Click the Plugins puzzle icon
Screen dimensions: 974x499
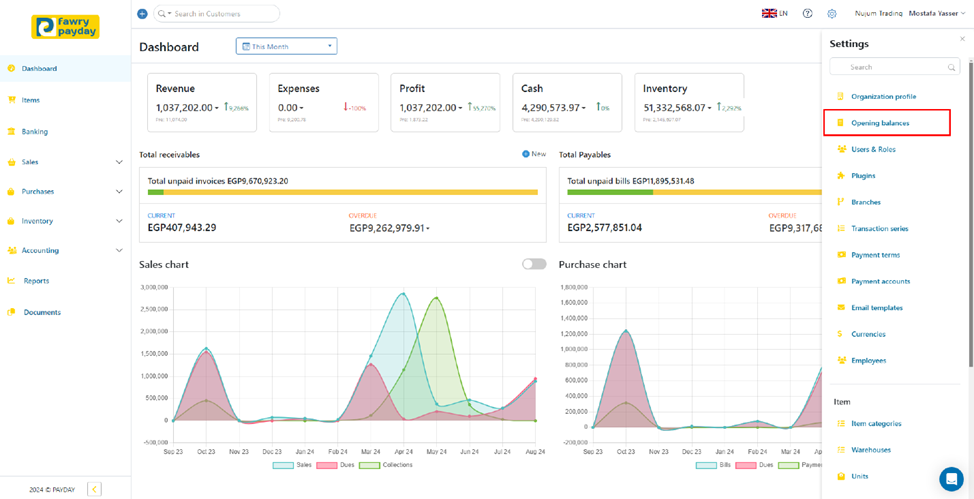[x=841, y=176]
